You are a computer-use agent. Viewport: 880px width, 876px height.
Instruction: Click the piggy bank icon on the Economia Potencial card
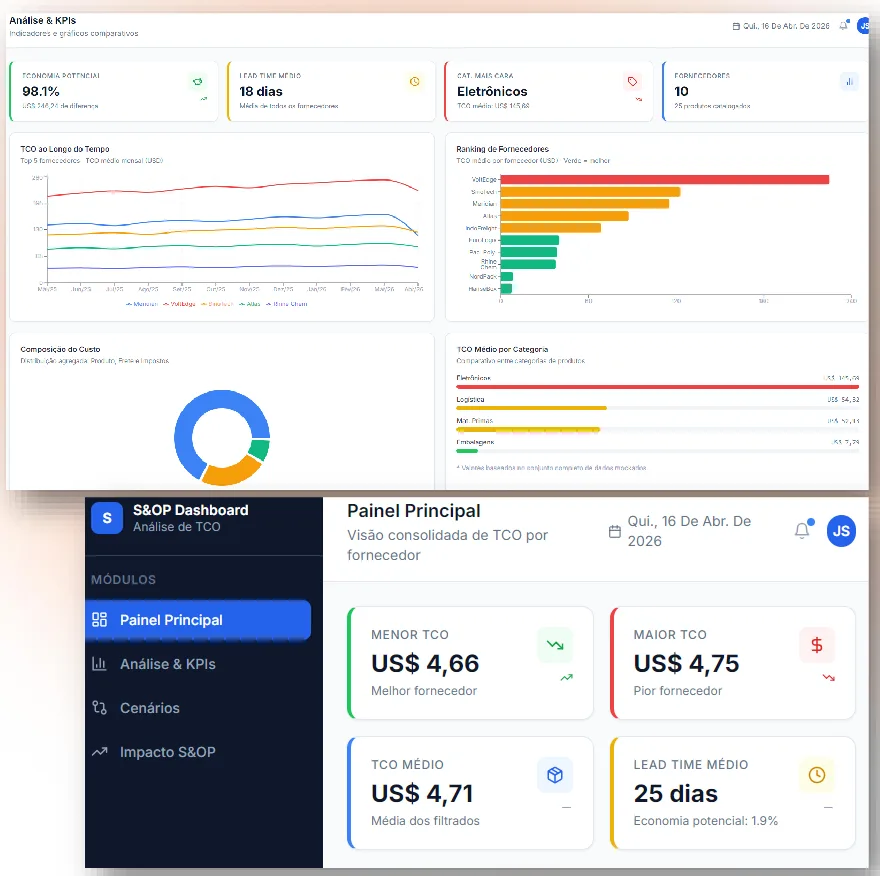(x=198, y=82)
